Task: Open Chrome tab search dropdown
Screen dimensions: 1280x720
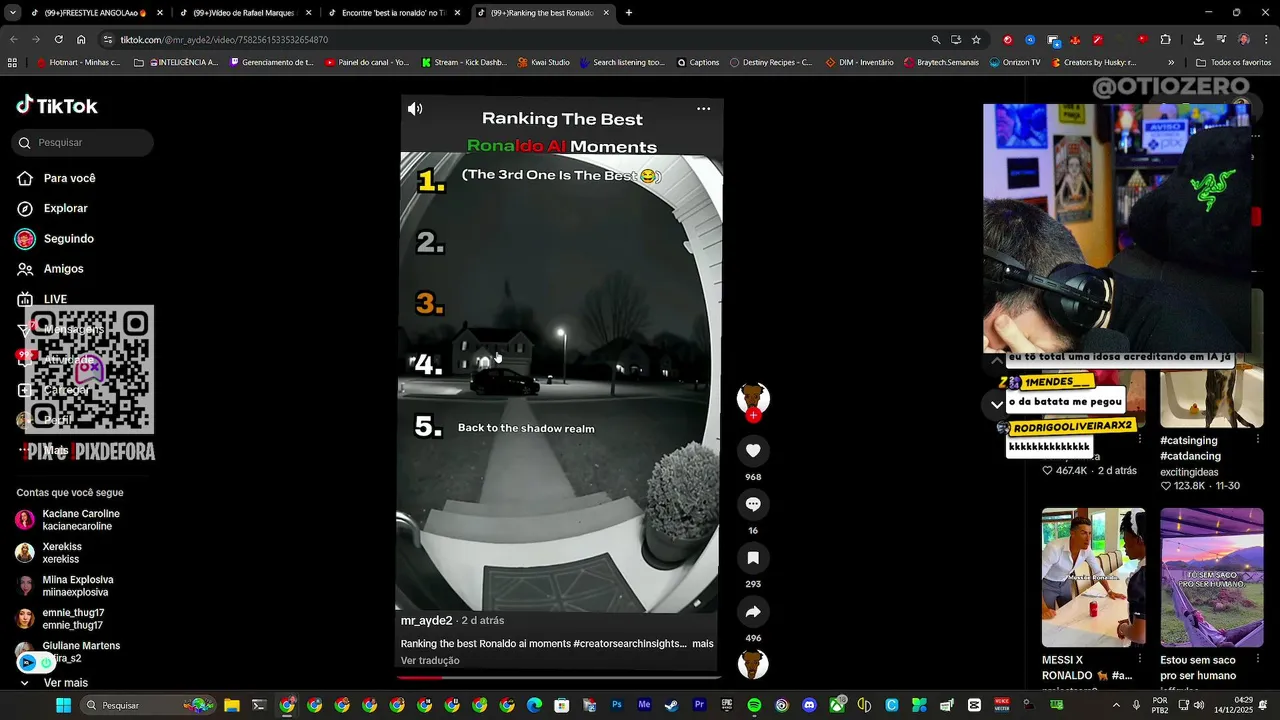Action: (12, 13)
